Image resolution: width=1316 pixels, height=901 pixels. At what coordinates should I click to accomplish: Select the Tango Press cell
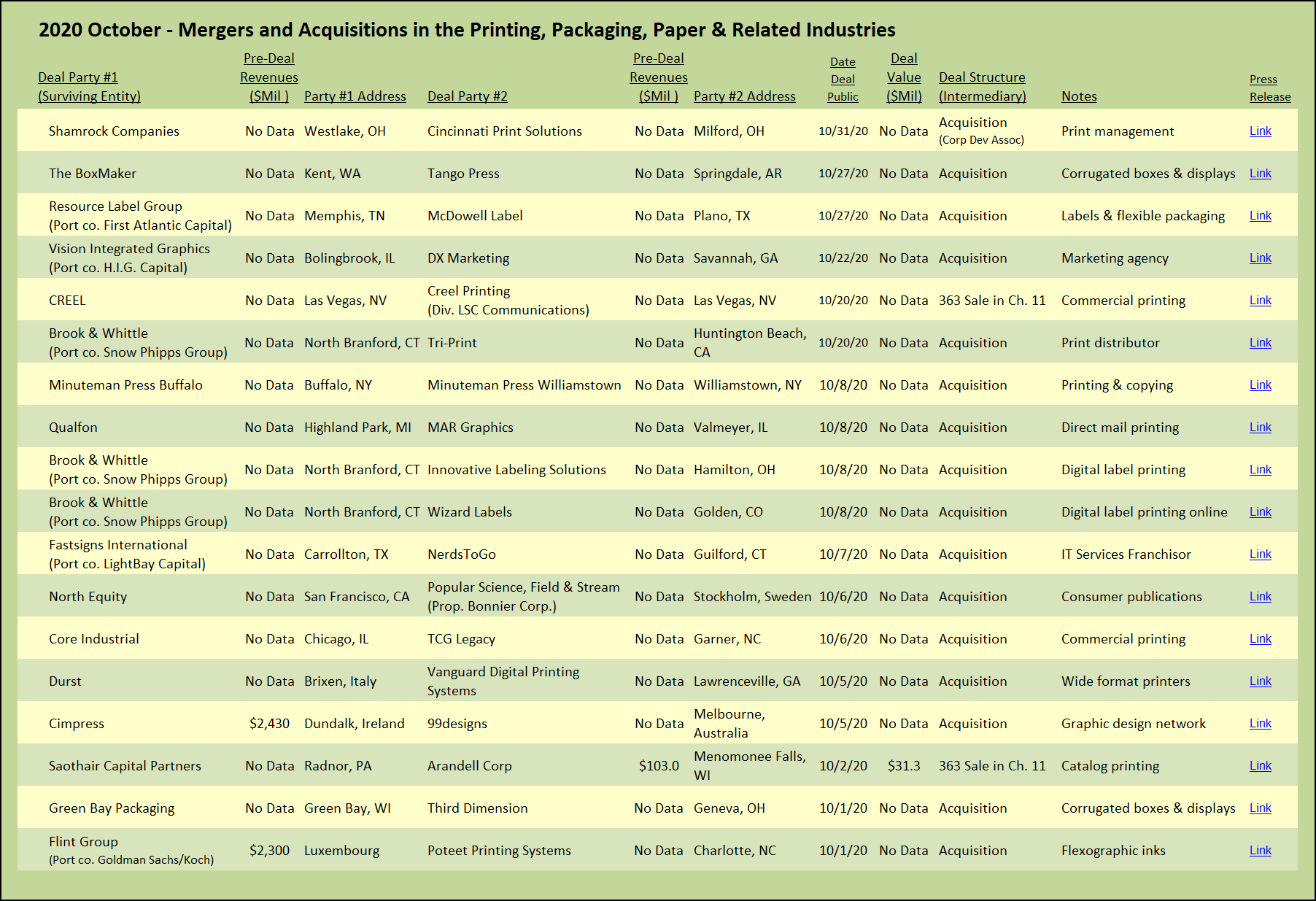[x=463, y=174]
